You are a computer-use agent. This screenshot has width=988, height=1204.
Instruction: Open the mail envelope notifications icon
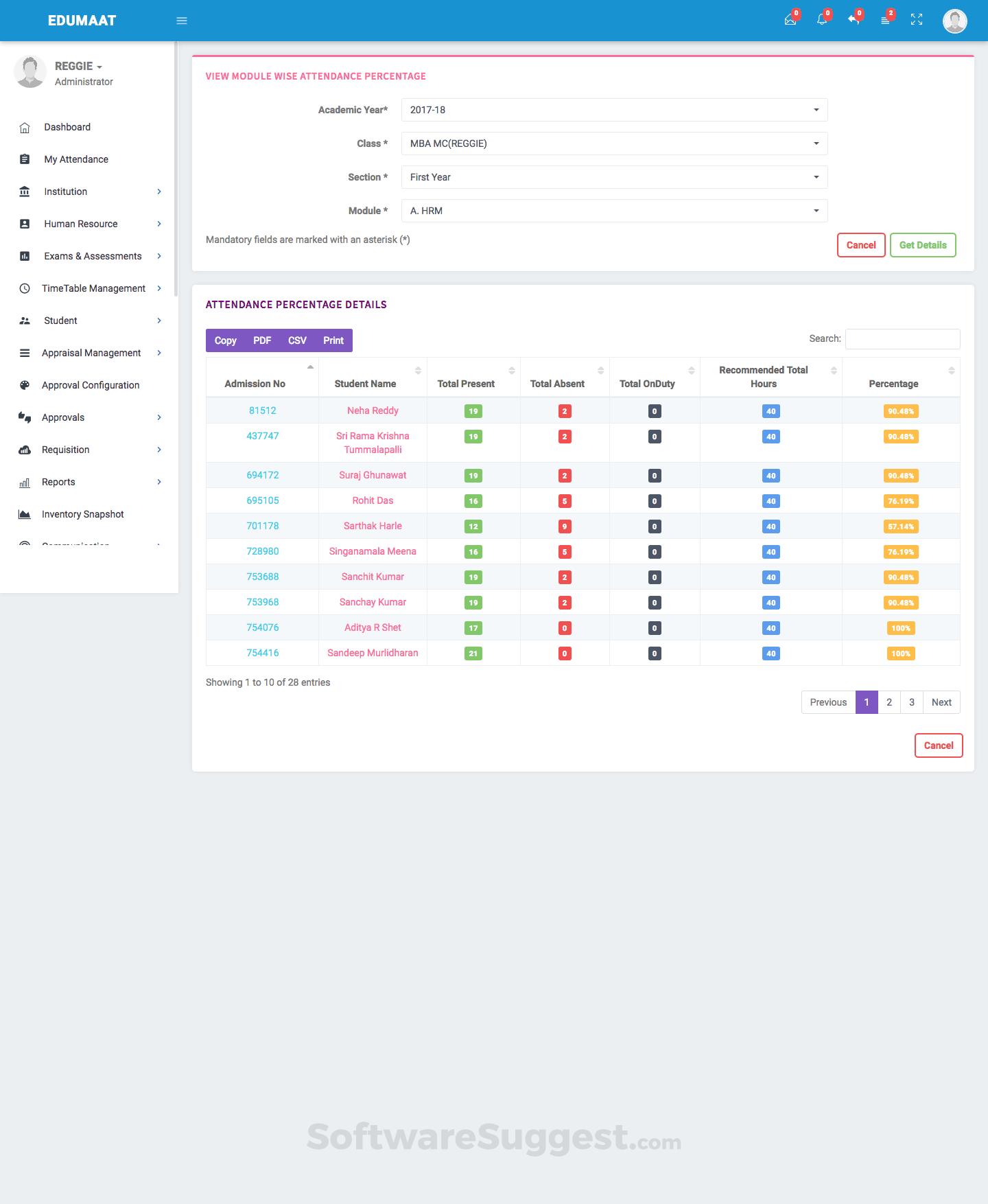(x=790, y=20)
